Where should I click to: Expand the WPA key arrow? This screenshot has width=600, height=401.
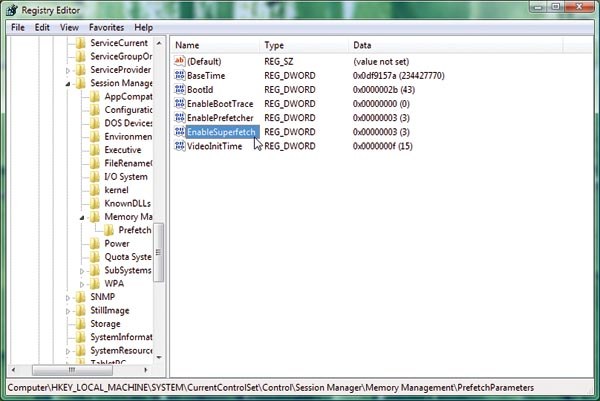pyautogui.click(x=82, y=284)
